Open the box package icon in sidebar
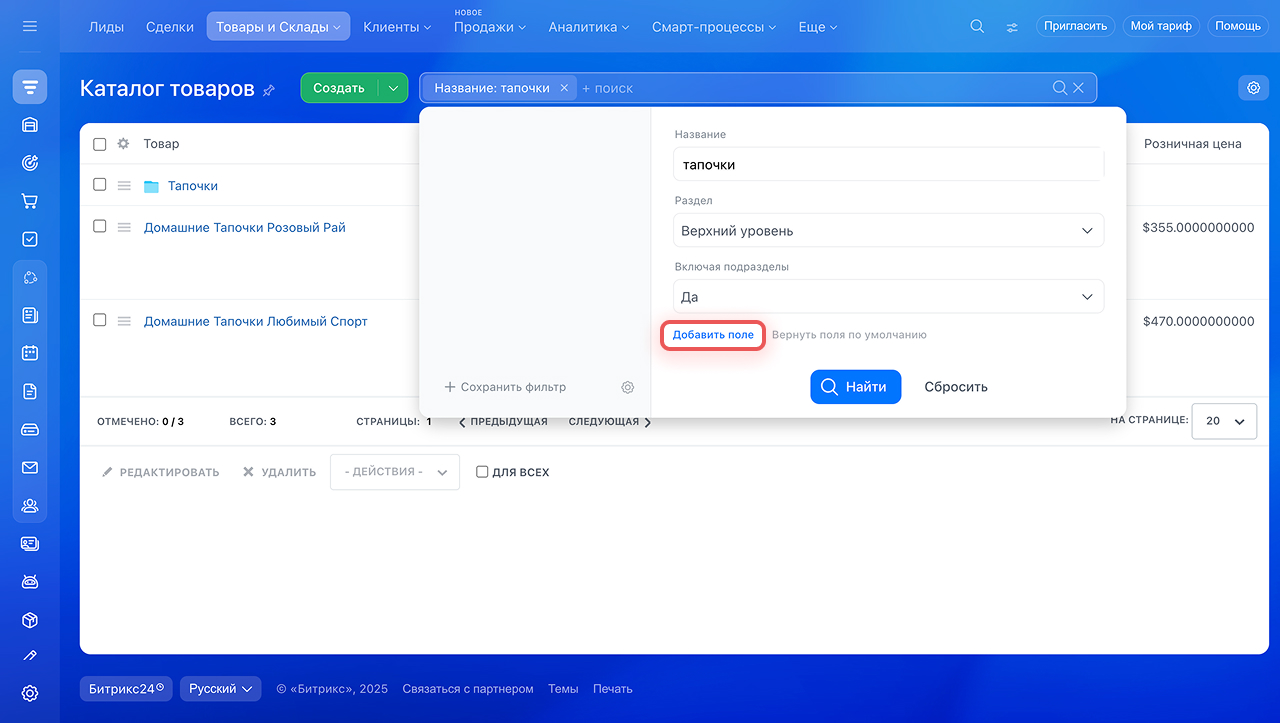 (x=30, y=620)
